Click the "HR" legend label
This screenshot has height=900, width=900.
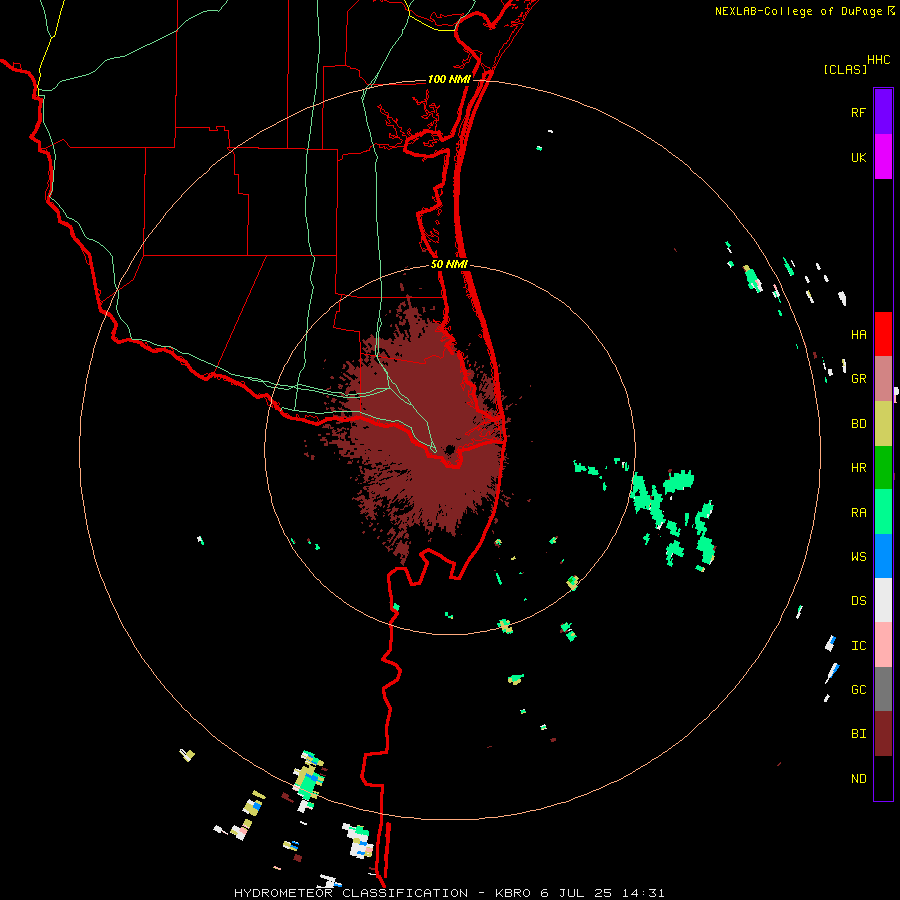pyautogui.click(x=858, y=468)
